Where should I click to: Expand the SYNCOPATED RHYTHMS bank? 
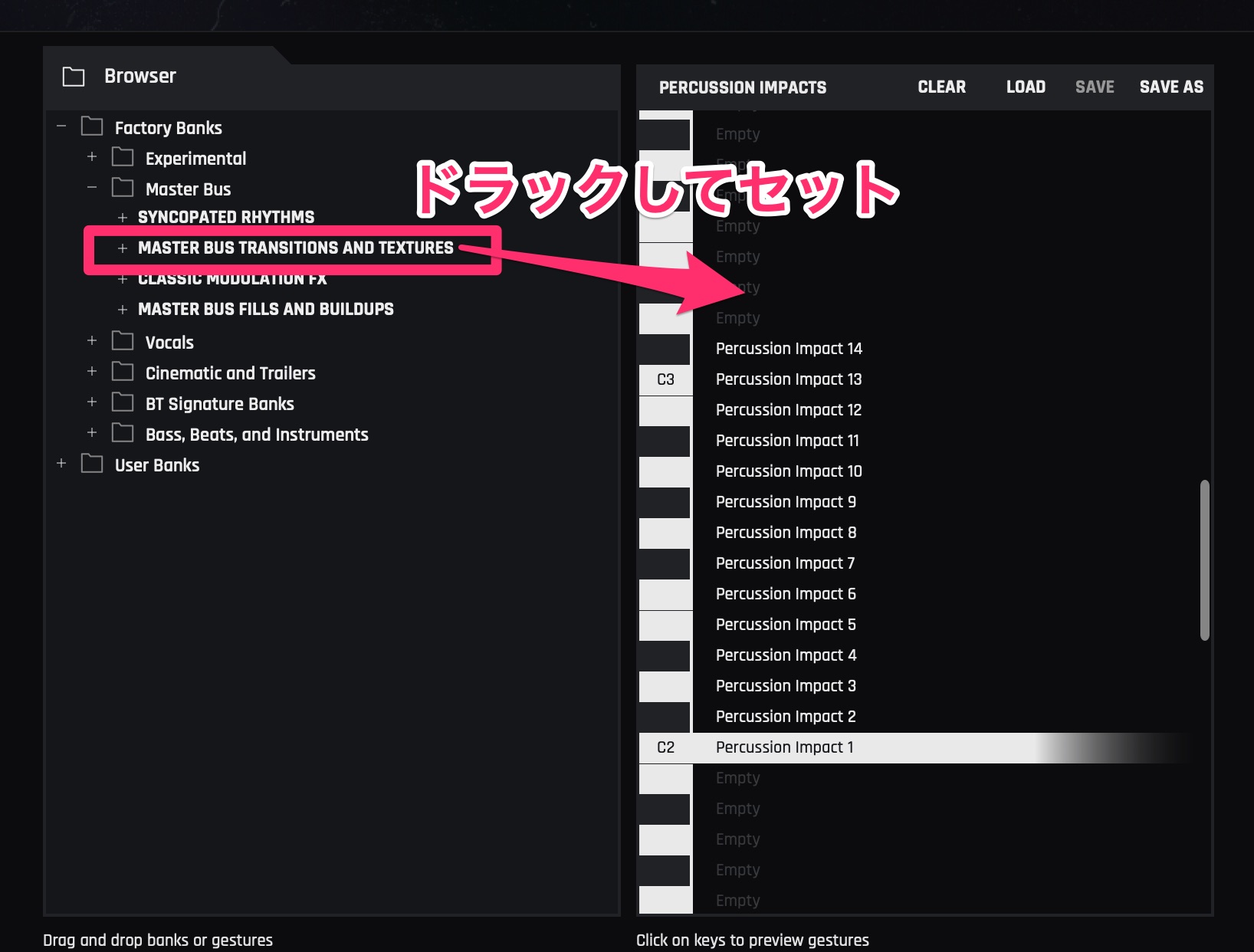click(123, 218)
